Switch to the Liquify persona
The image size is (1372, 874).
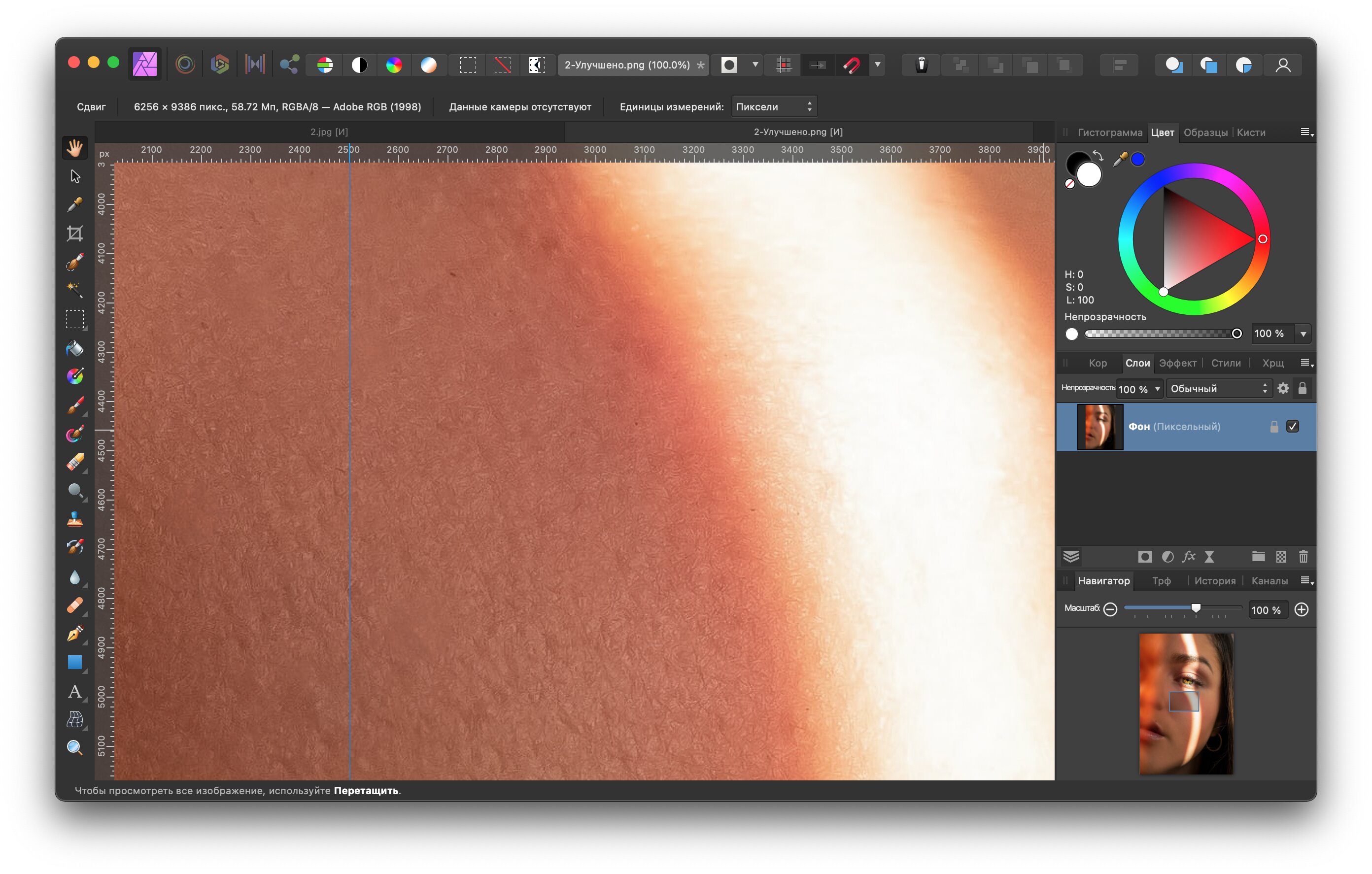coord(185,65)
